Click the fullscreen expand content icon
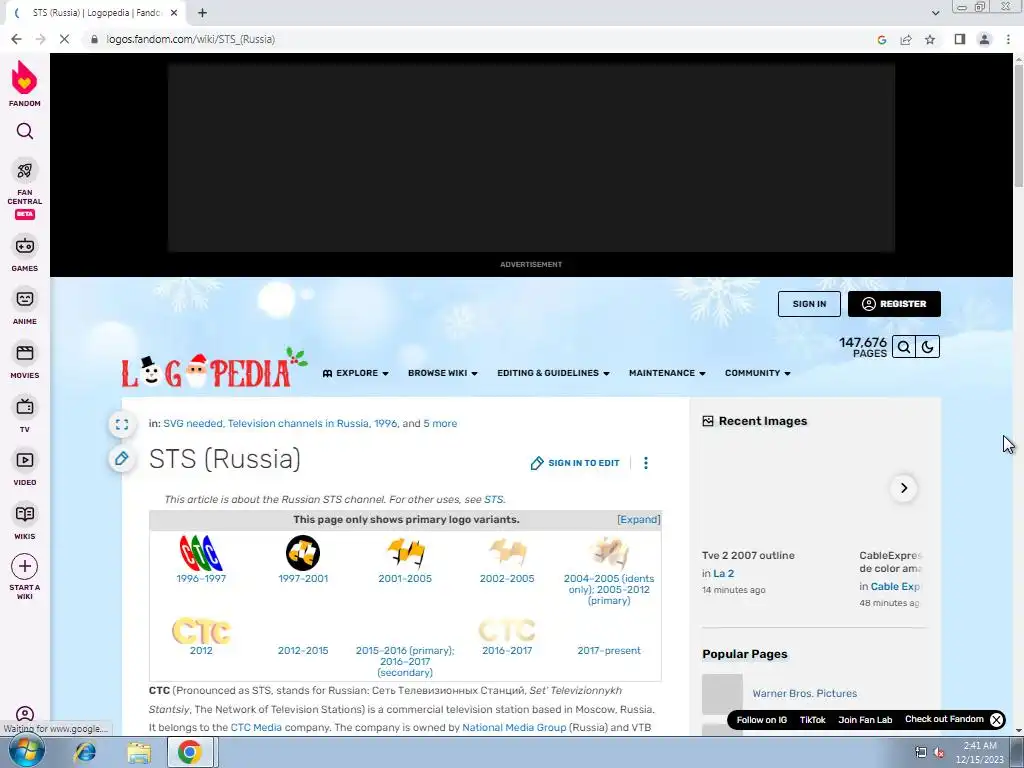Image resolution: width=1024 pixels, height=768 pixels. [122, 424]
